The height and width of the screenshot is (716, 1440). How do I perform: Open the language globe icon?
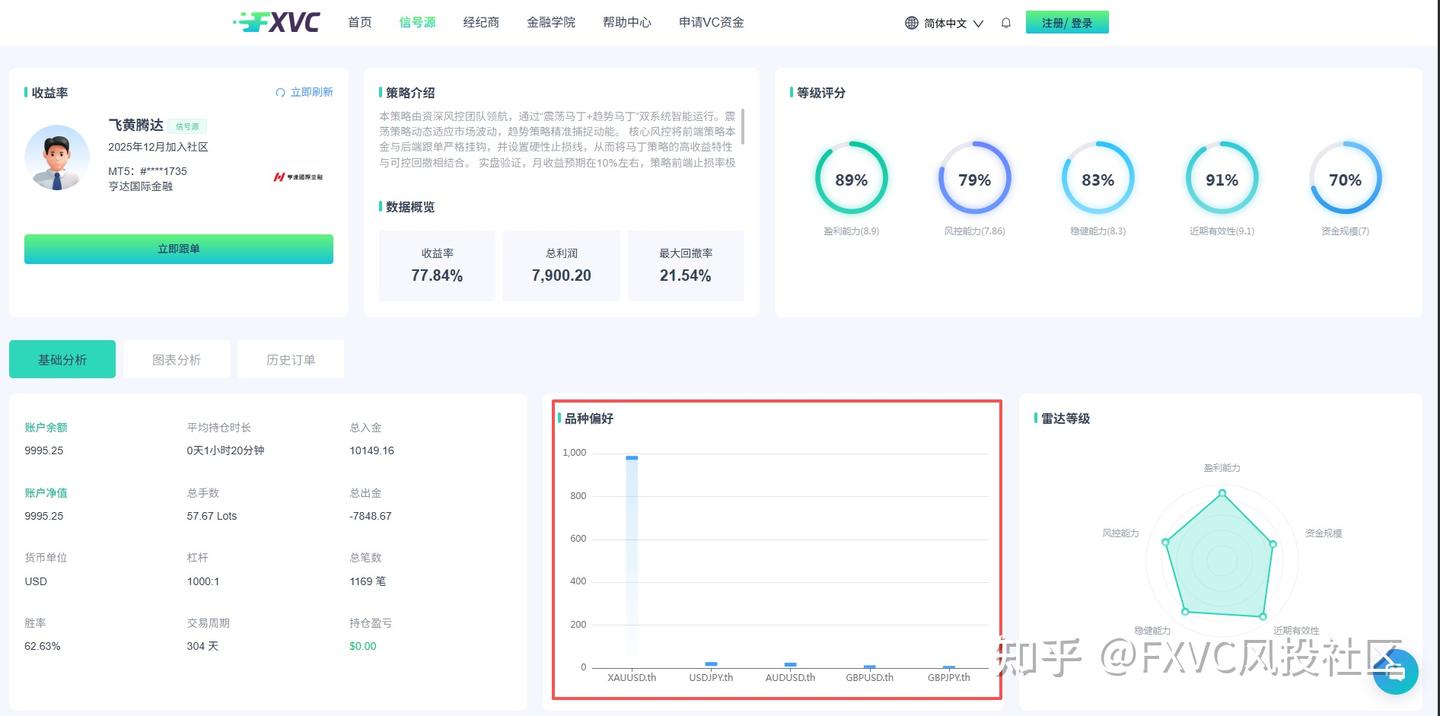909,21
